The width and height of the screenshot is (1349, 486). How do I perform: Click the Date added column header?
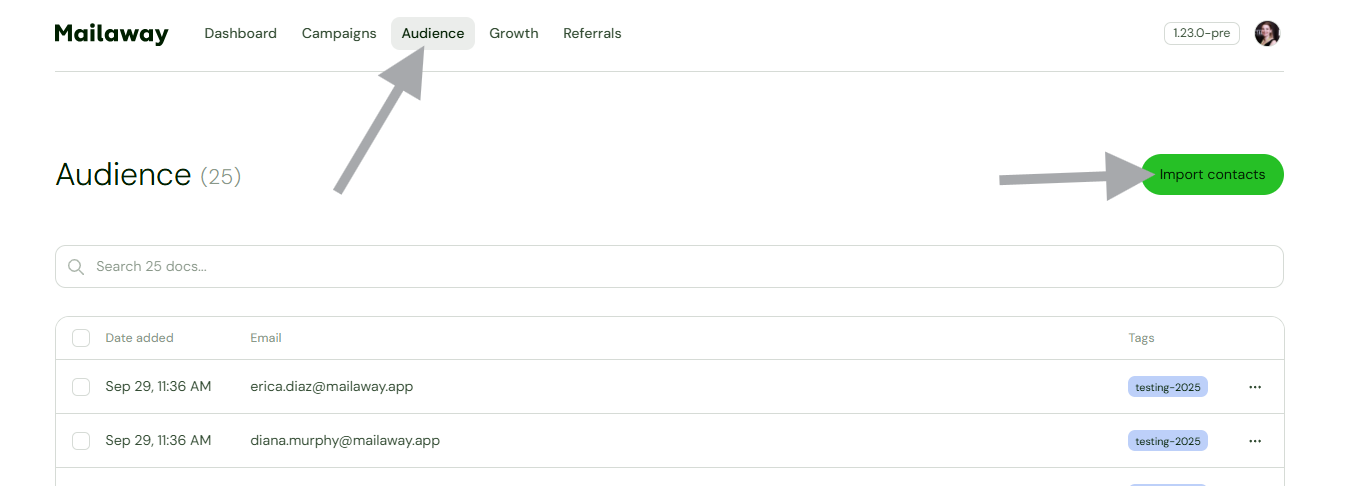[140, 338]
